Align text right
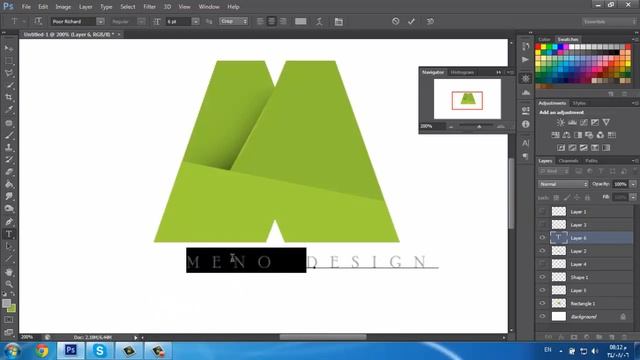Viewport: 640px width, 360px height. pyautogui.click(x=283, y=21)
